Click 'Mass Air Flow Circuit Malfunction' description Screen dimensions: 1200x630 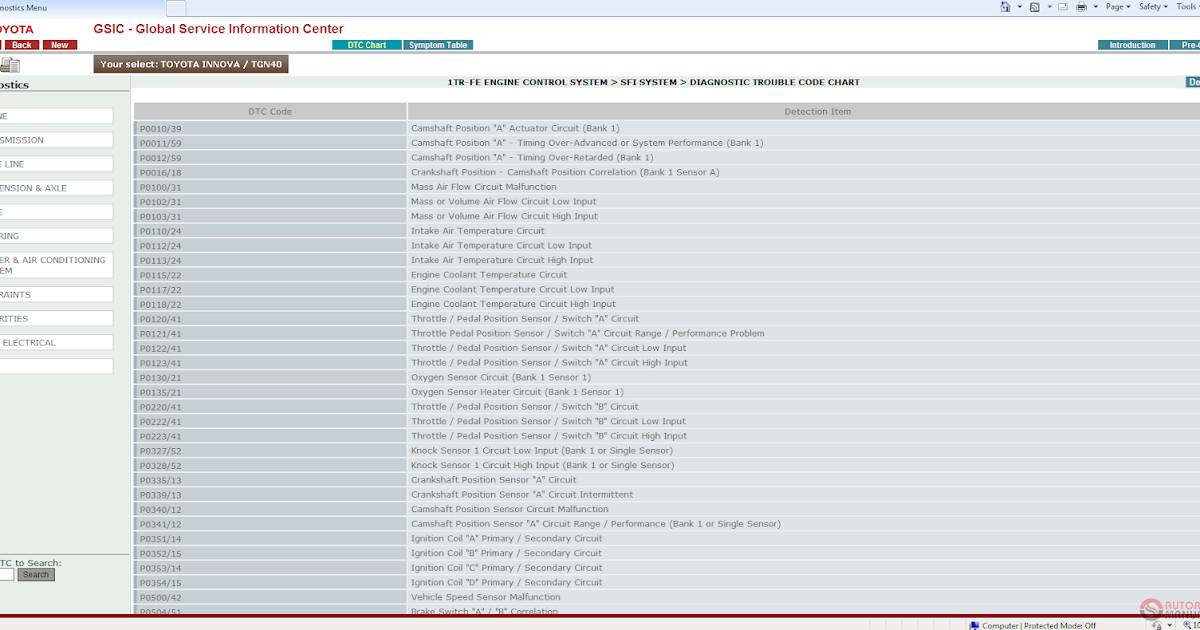pyautogui.click(x=484, y=187)
